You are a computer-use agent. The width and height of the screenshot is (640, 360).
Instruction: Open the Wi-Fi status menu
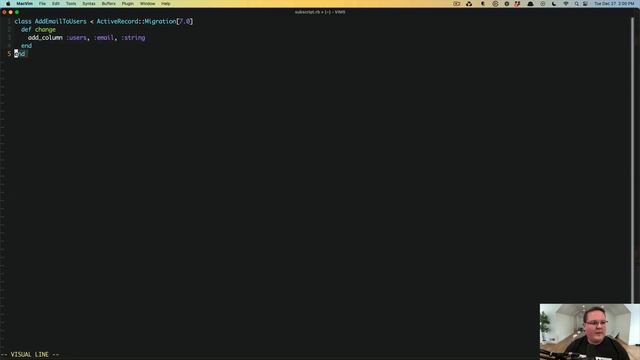click(566, 4)
